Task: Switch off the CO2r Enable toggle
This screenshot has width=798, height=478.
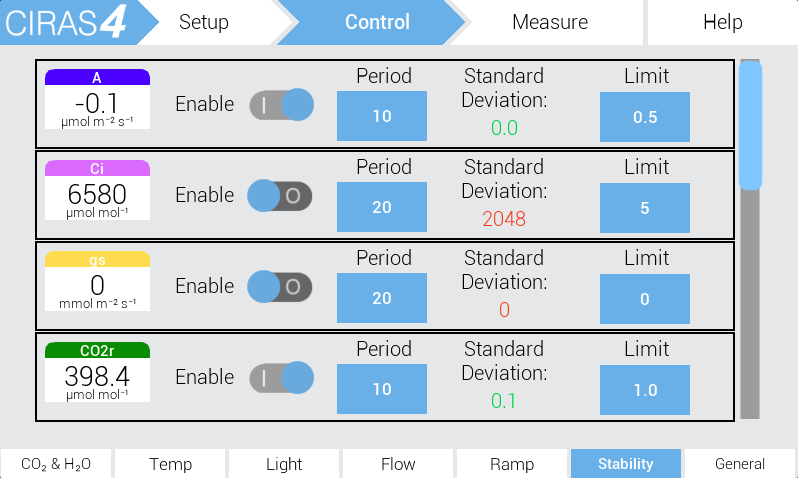Action: pyautogui.click(x=281, y=378)
